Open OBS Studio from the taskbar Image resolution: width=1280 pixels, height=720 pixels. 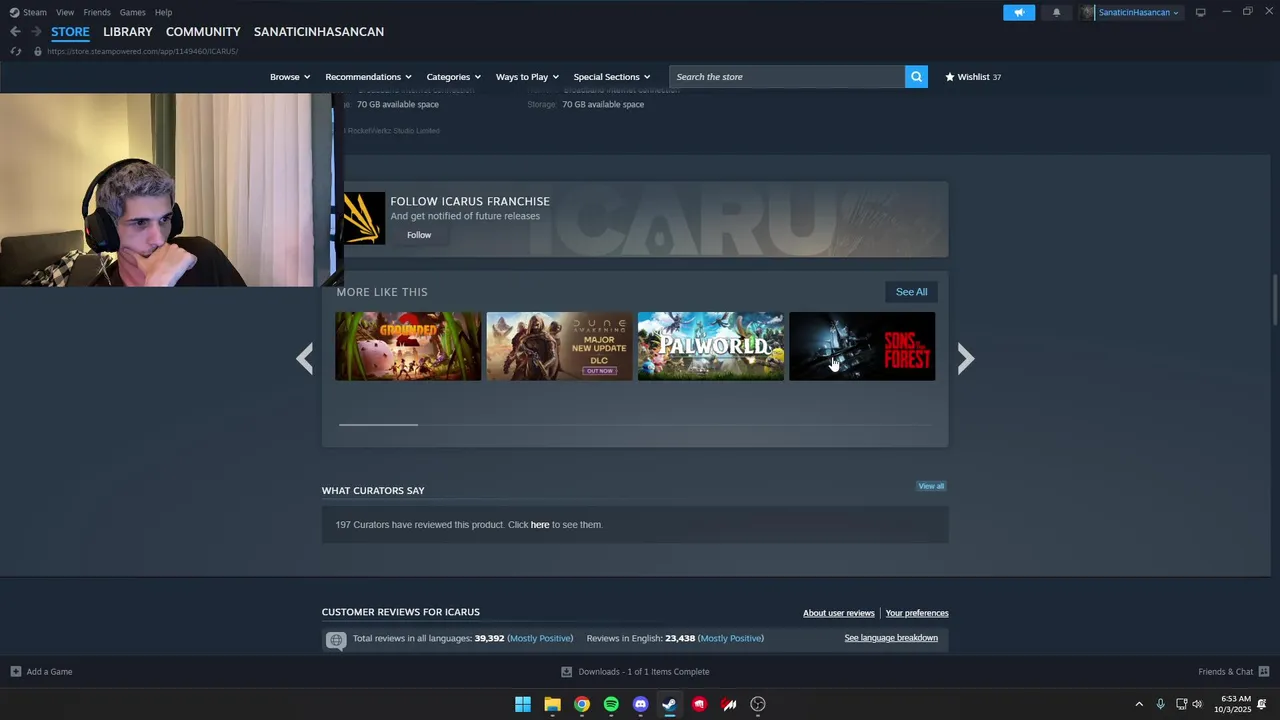point(758,704)
